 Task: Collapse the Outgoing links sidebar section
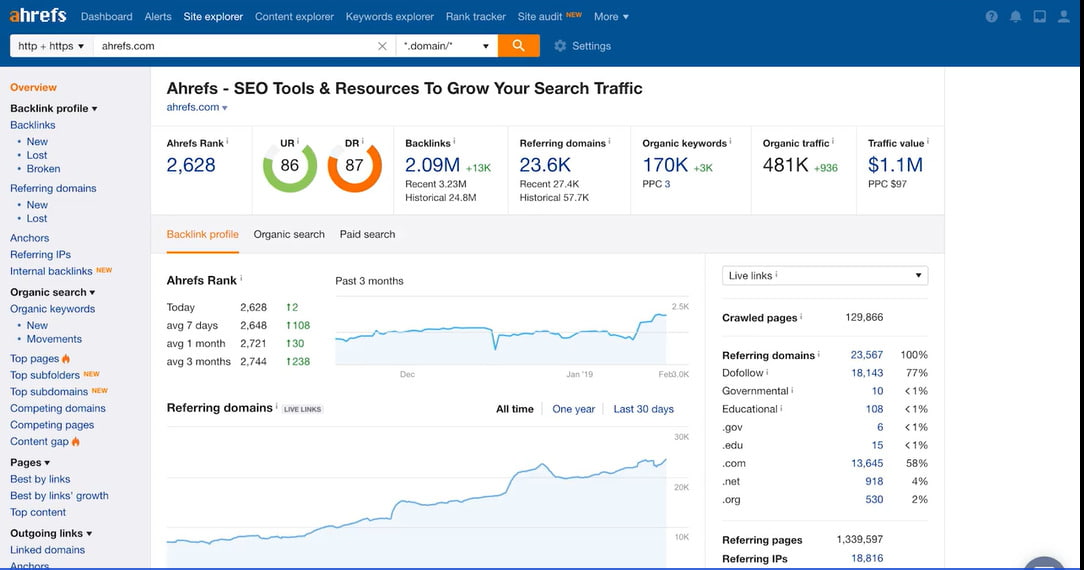(50, 533)
